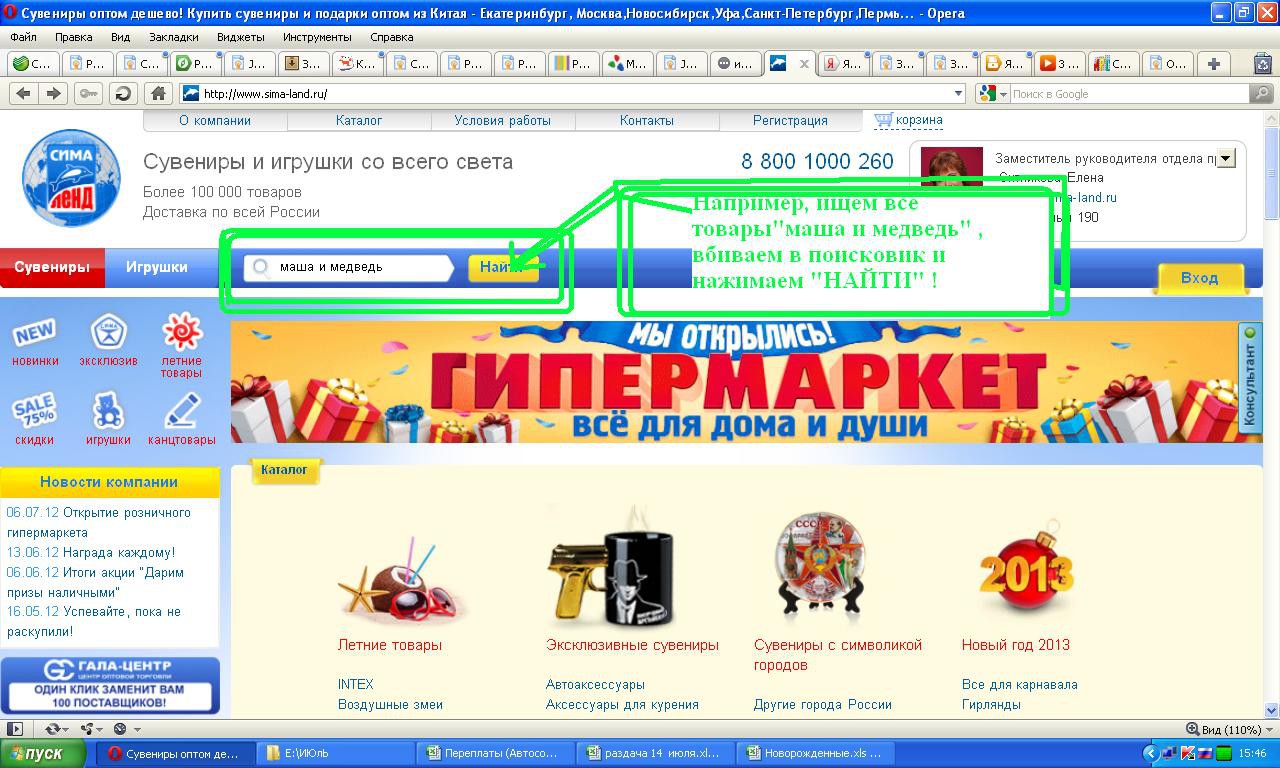The width and height of the screenshot is (1280, 768).
Task: Open the Летние товары category link
Action: (x=390, y=645)
